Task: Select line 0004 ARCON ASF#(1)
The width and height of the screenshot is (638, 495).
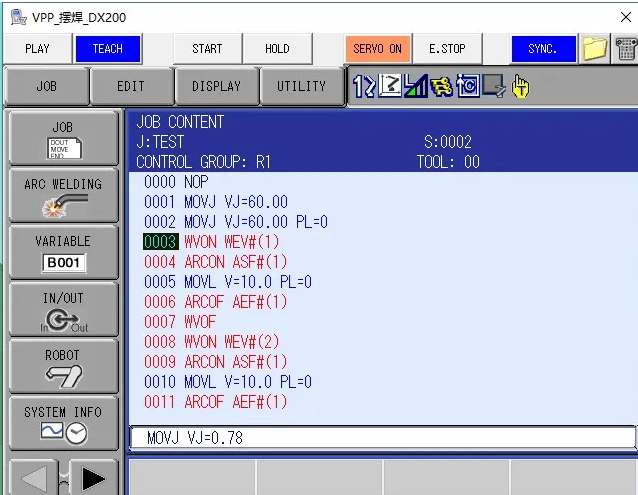Action: [x=215, y=262]
